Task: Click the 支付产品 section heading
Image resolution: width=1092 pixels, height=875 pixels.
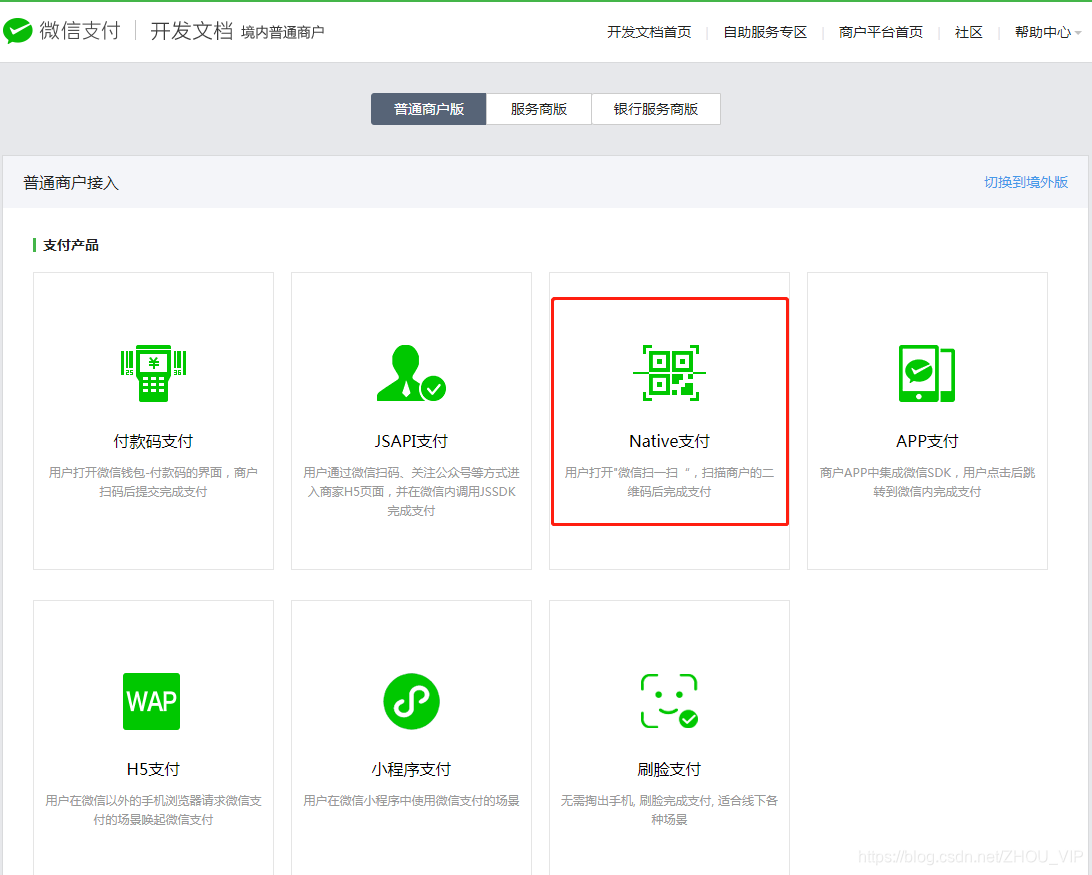Action: pos(70,245)
